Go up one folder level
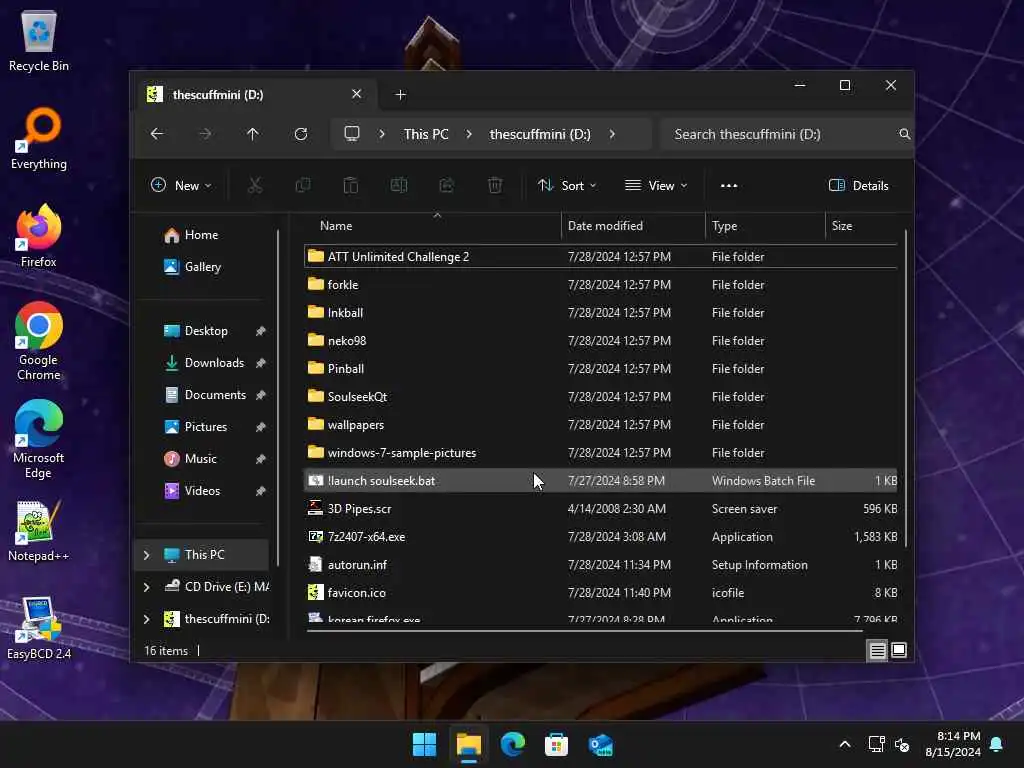1024x768 pixels. [253, 134]
